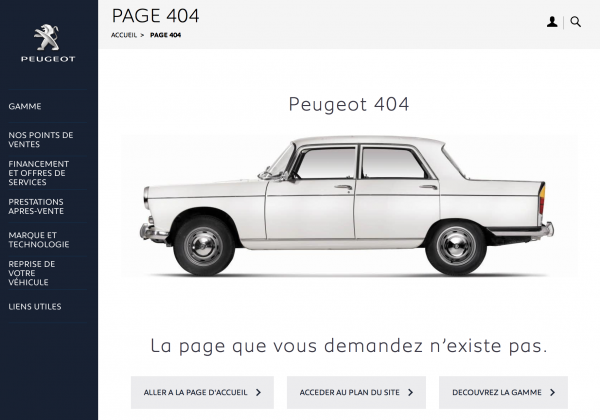Open the user account icon

(552, 22)
